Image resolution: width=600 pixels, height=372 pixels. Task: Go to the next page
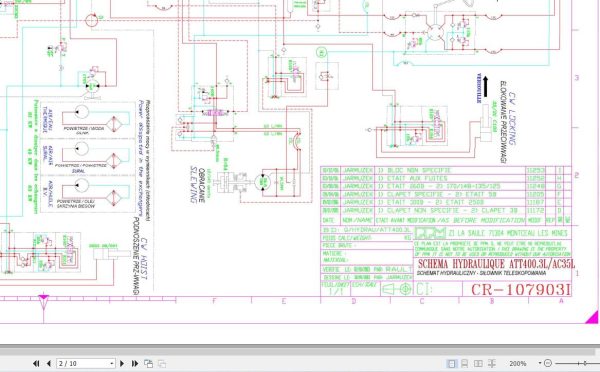[122, 363]
